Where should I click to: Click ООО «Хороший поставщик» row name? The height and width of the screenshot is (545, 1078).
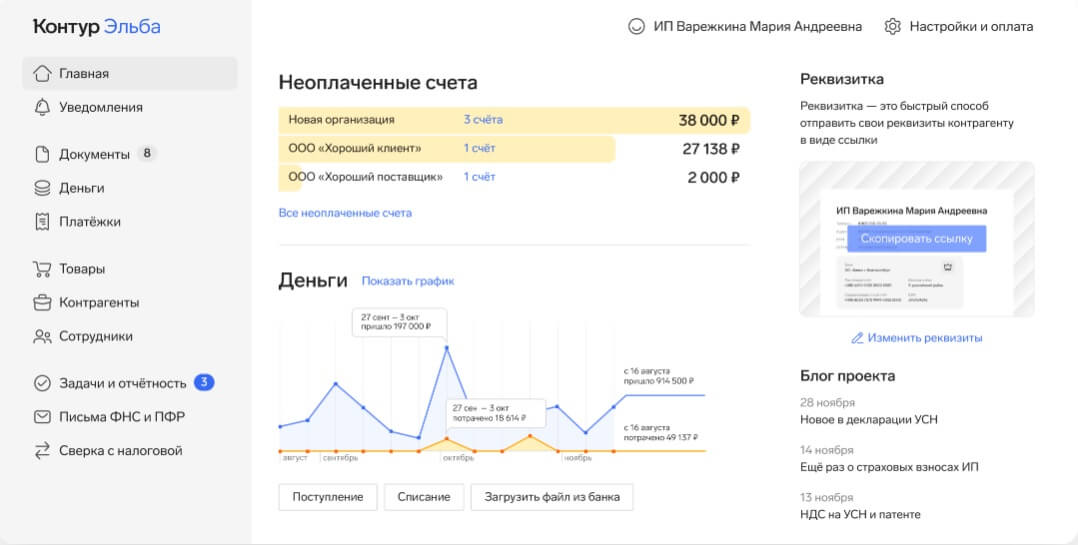click(x=365, y=177)
